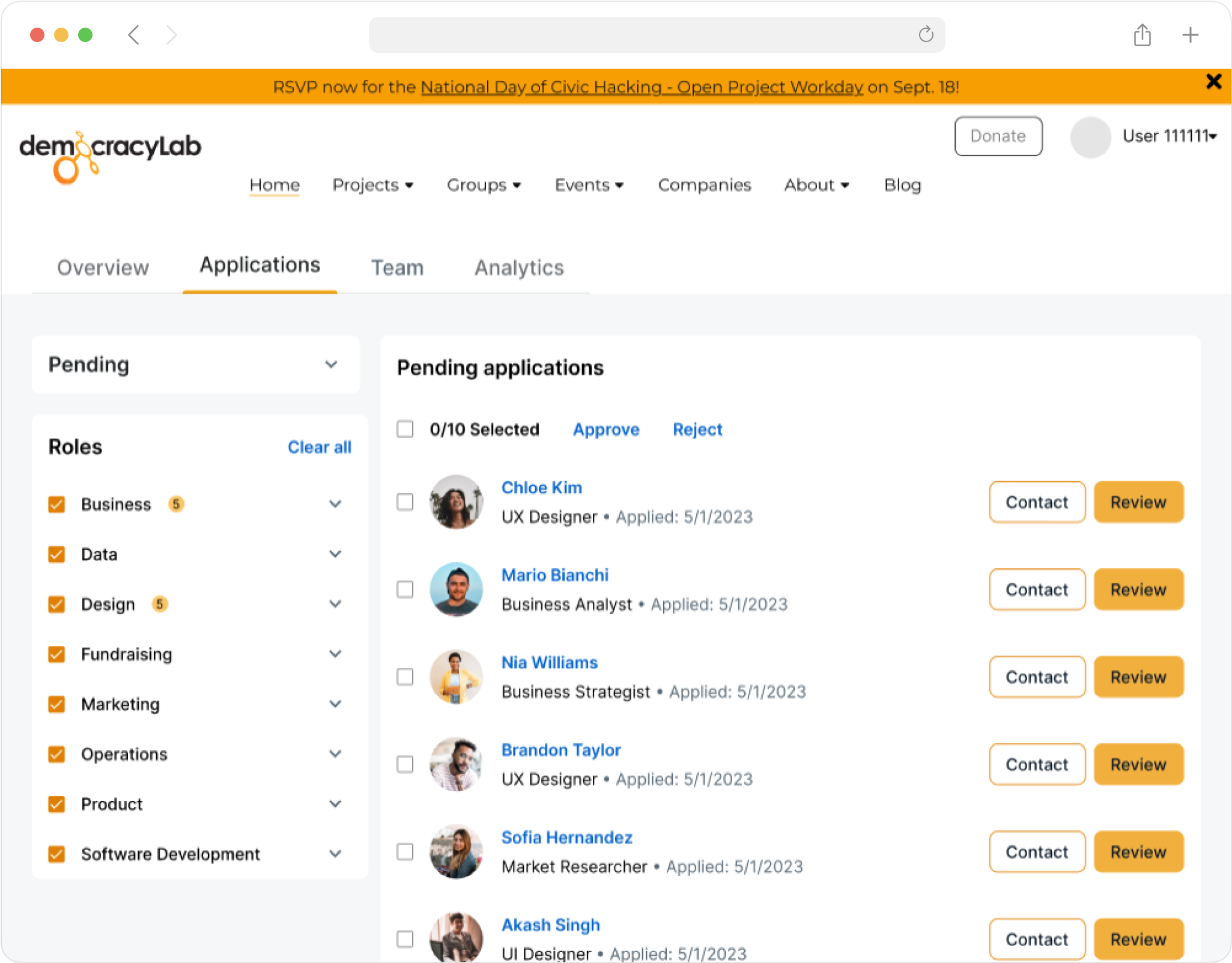This screenshot has height=963, width=1232.
Task: Click the browser forward arrow
Action: coord(172,35)
